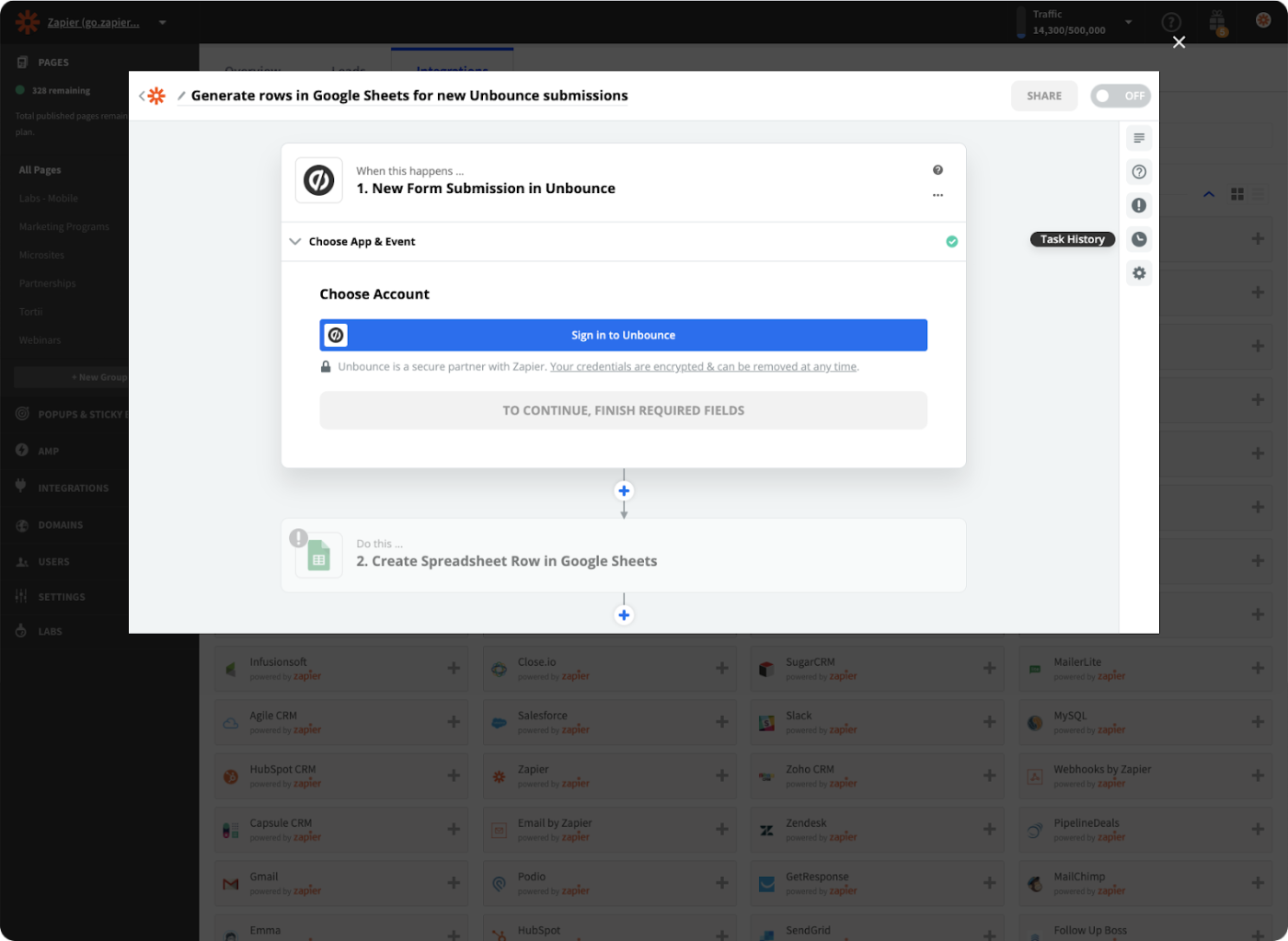
Task: Click the Sign in to Unbounce button
Action: [x=623, y=336]
